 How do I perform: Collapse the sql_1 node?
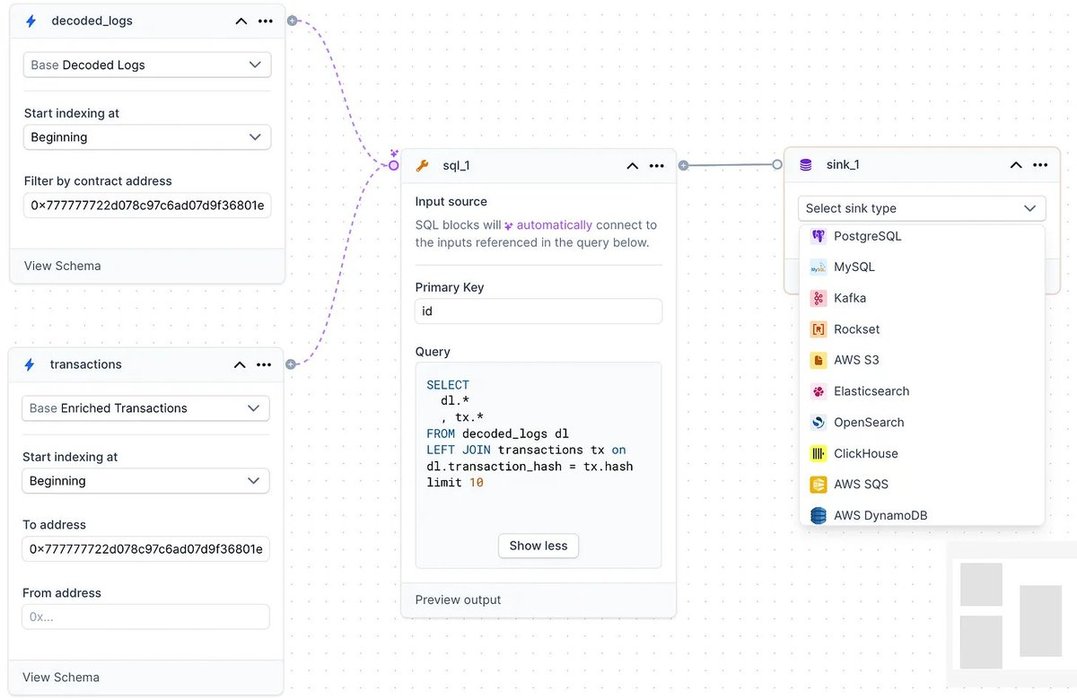click(x=632, y=166)
